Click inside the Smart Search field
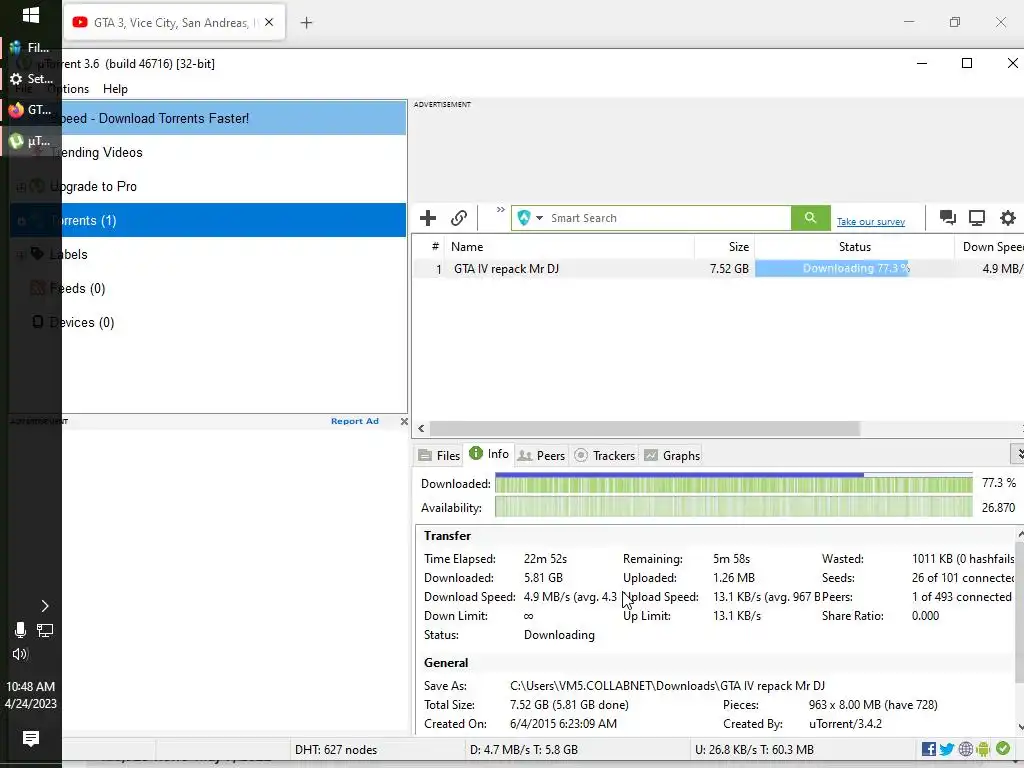Viewport: 1024px width, 768px height. click(669, 218)
